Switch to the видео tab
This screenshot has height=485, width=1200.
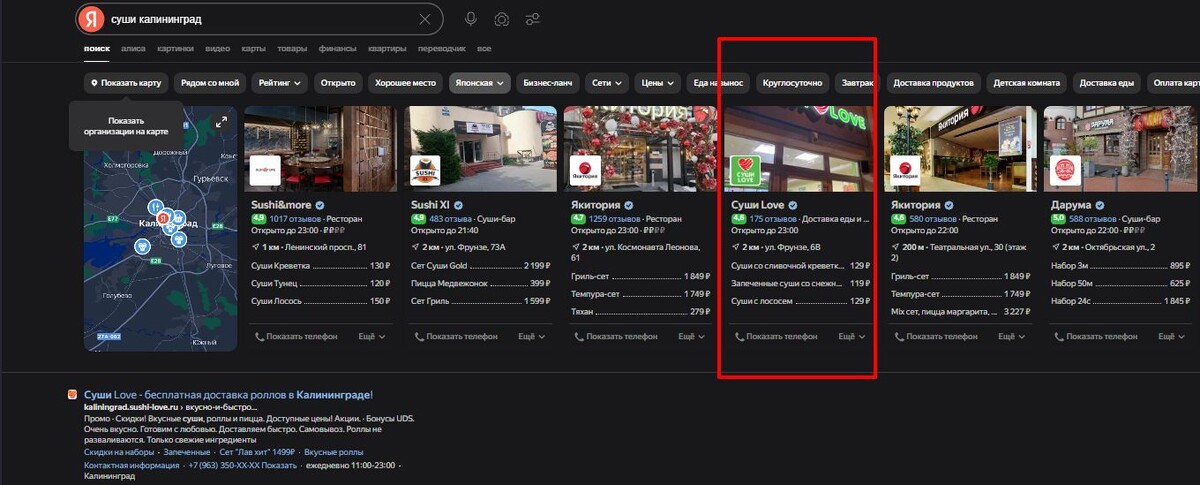point(217,48)
